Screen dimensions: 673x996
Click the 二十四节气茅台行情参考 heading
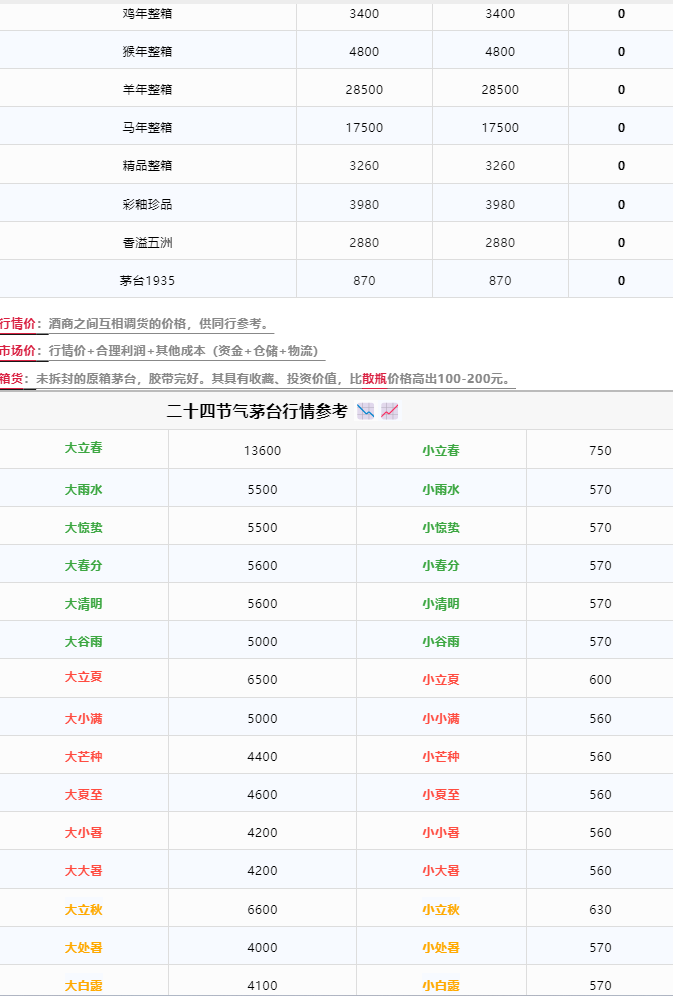pos(257,412)
